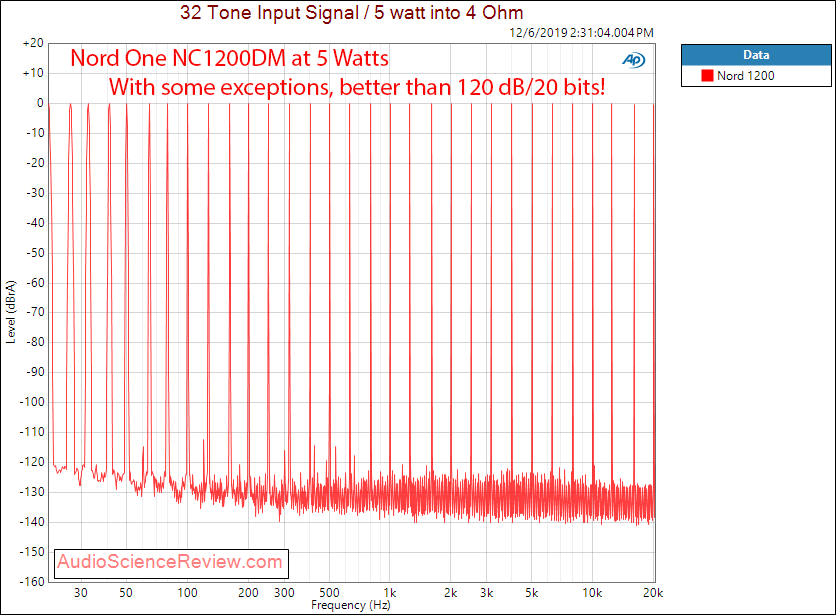Image resolution: width=836 pixels, height=615 pixels.
Task: Click the -20 tick on the level axis
Action: [35, 163]
